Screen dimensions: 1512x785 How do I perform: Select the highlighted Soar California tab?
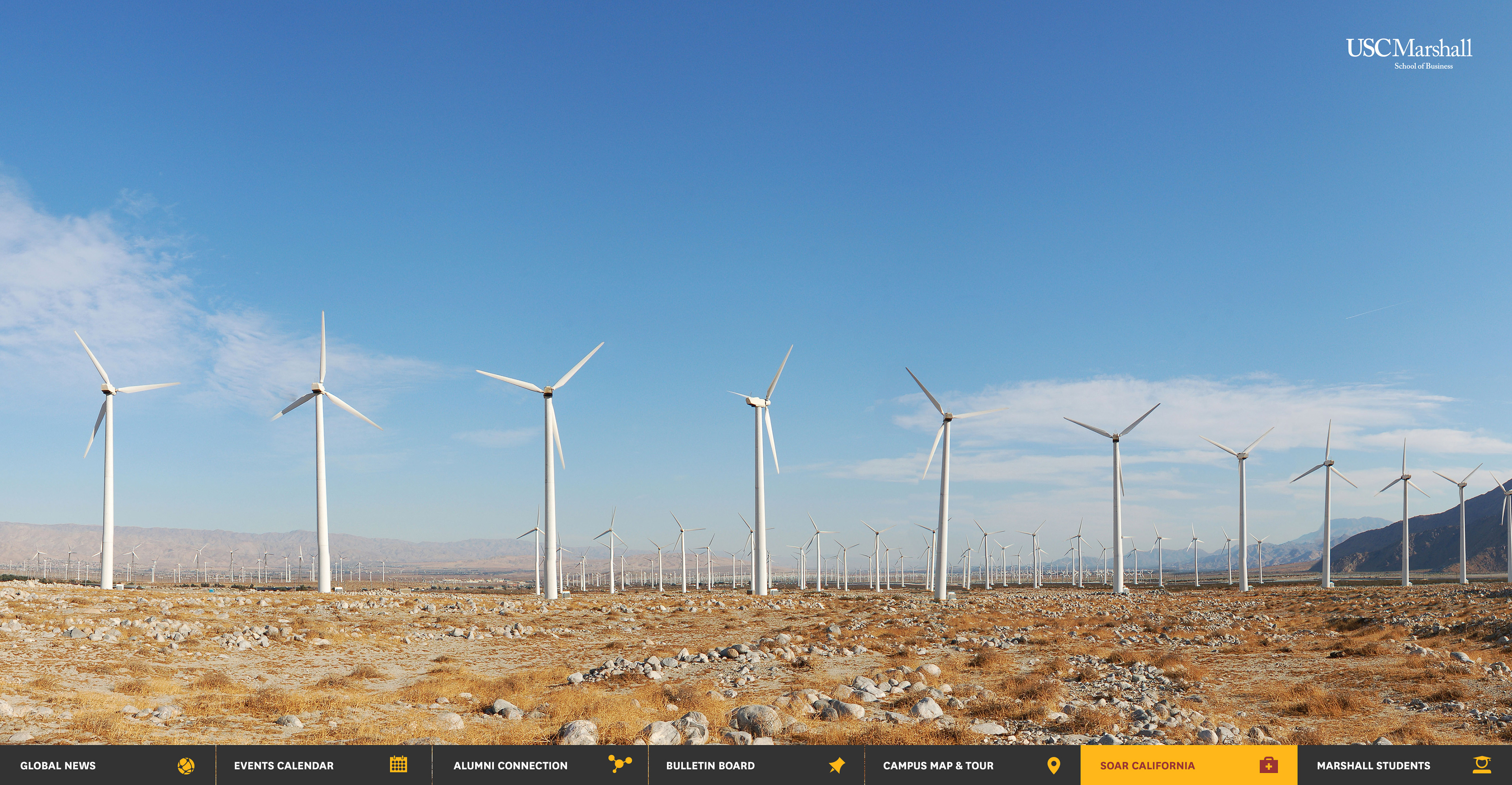pos(1147,766)
